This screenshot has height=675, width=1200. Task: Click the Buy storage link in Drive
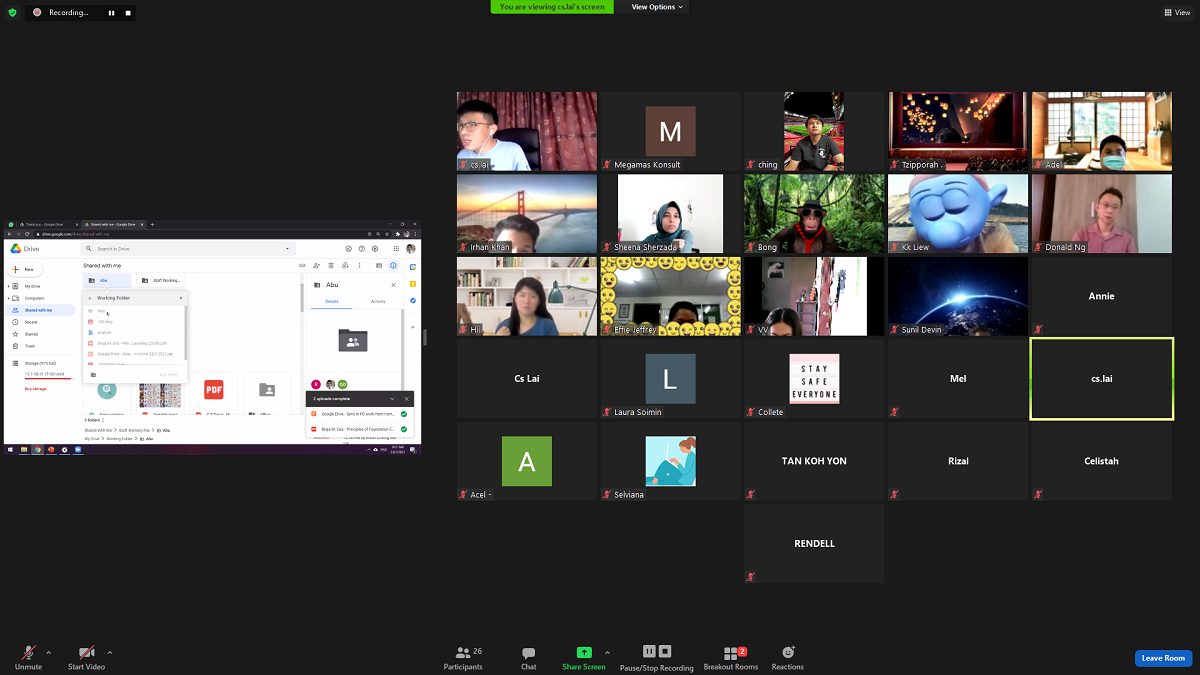point(36,389)
